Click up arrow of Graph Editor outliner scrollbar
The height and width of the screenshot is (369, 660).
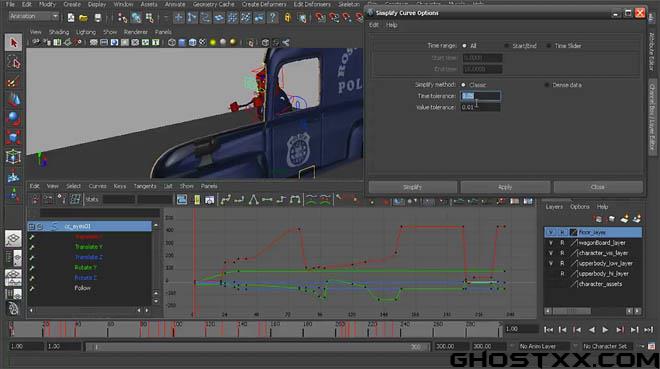coord(156,226)
